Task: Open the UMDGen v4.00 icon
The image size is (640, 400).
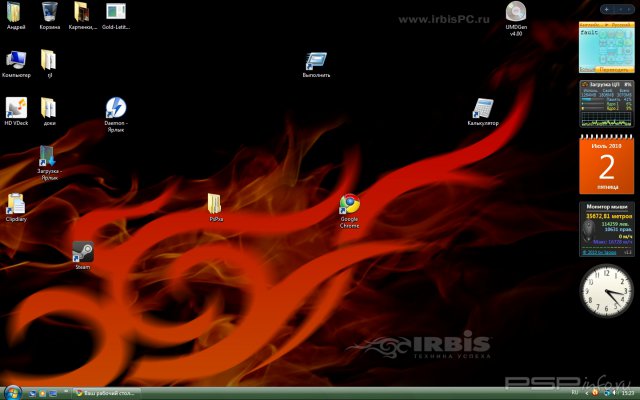Action: pyautogui.click(x=516, y=12)
